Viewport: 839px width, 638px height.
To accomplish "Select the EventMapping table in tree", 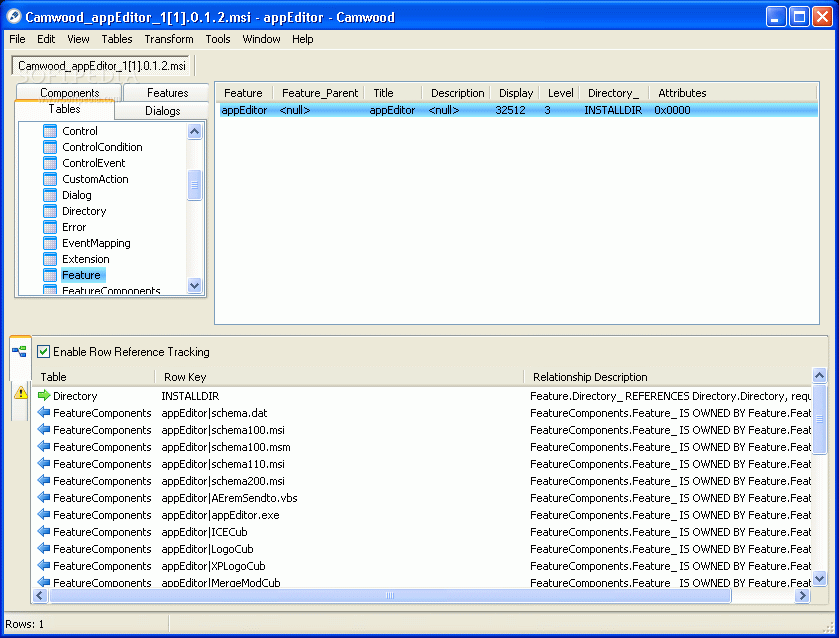I will click(96, 244).
